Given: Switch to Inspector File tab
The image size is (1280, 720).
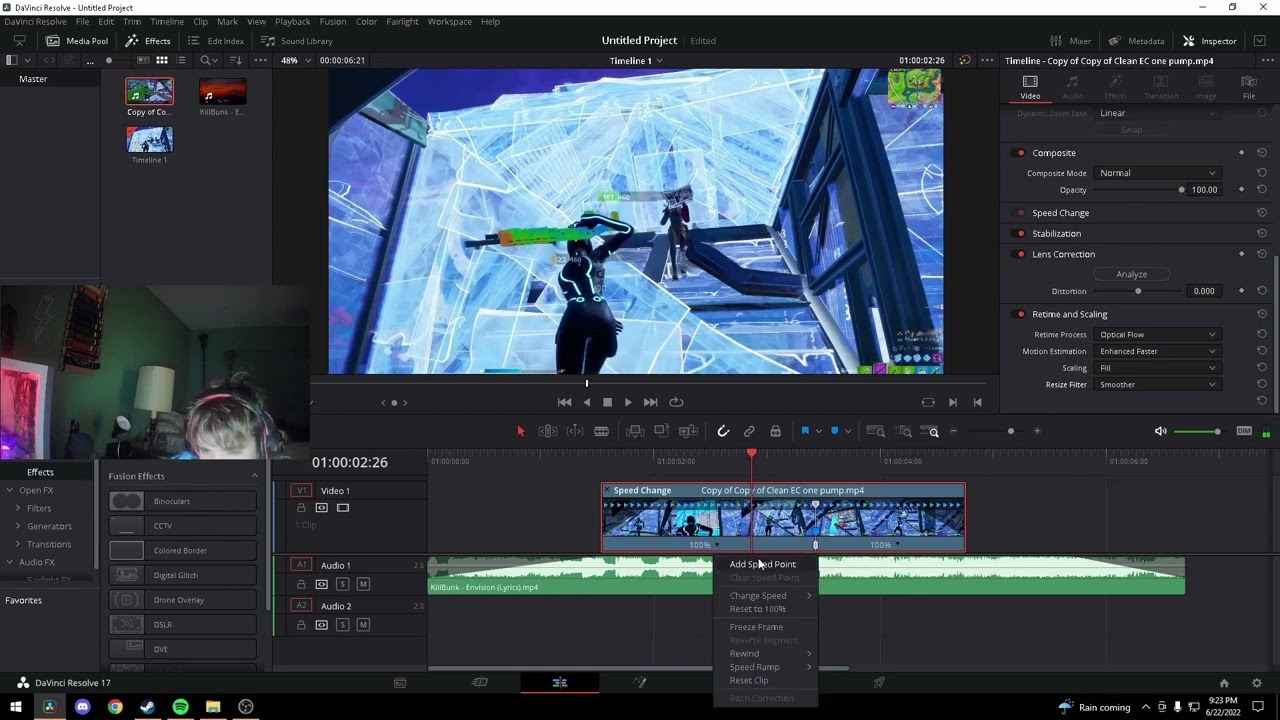Looking at the screenshot, I should [1249, 87].
